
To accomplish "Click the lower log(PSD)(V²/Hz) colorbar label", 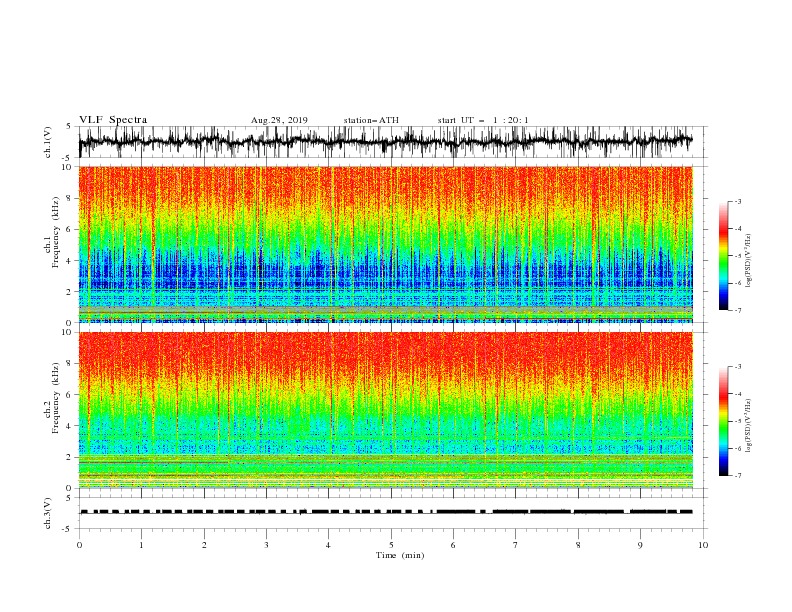I will (x=749, y=426).
